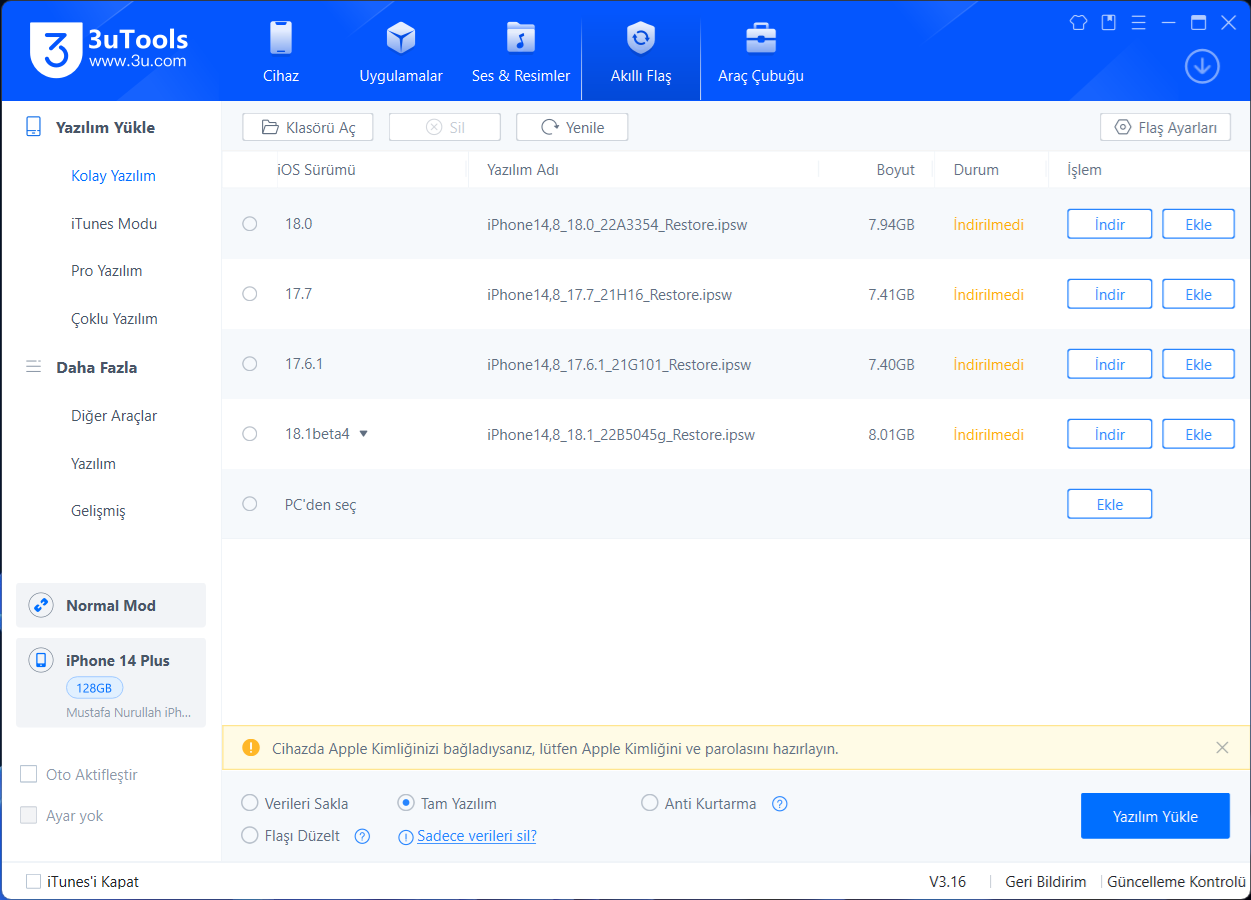Open the Ses & Resimler section

tap(521, 52)
